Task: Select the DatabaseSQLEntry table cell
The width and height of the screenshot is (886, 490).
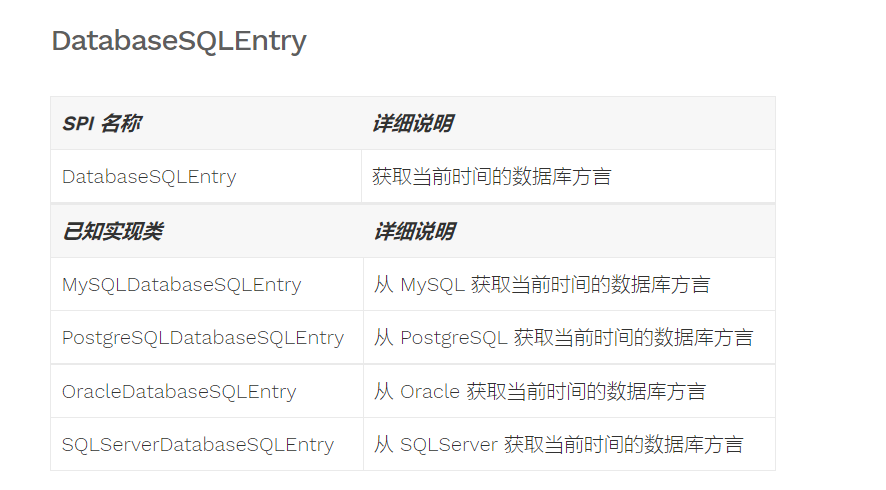Action: coord(149,177)
